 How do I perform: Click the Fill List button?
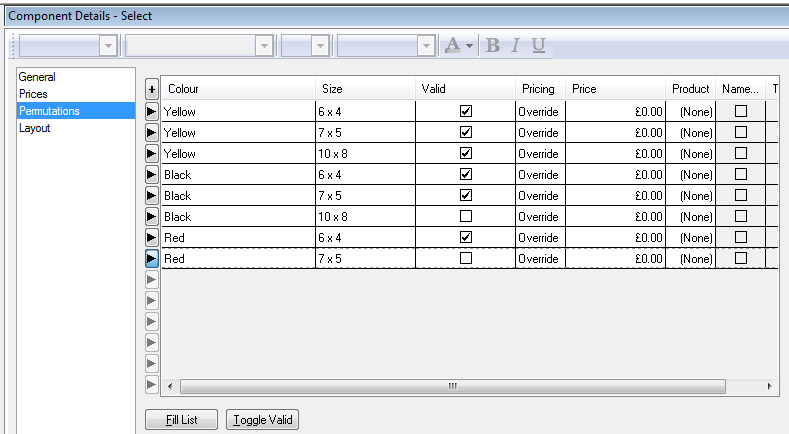point(181,420)
